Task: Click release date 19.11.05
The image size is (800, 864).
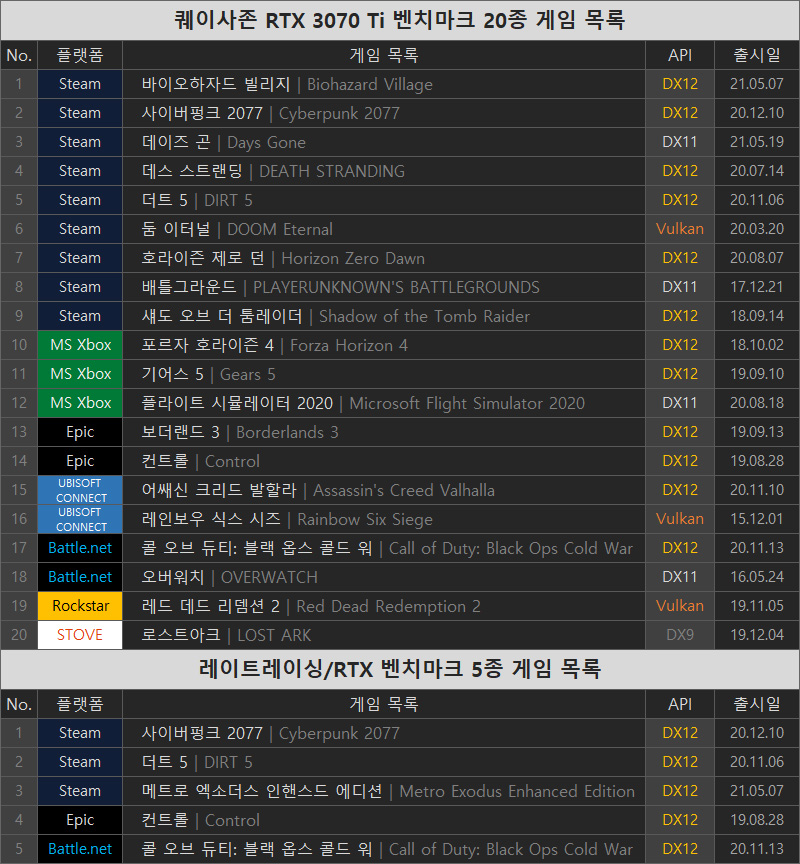Action: (757, 606)
